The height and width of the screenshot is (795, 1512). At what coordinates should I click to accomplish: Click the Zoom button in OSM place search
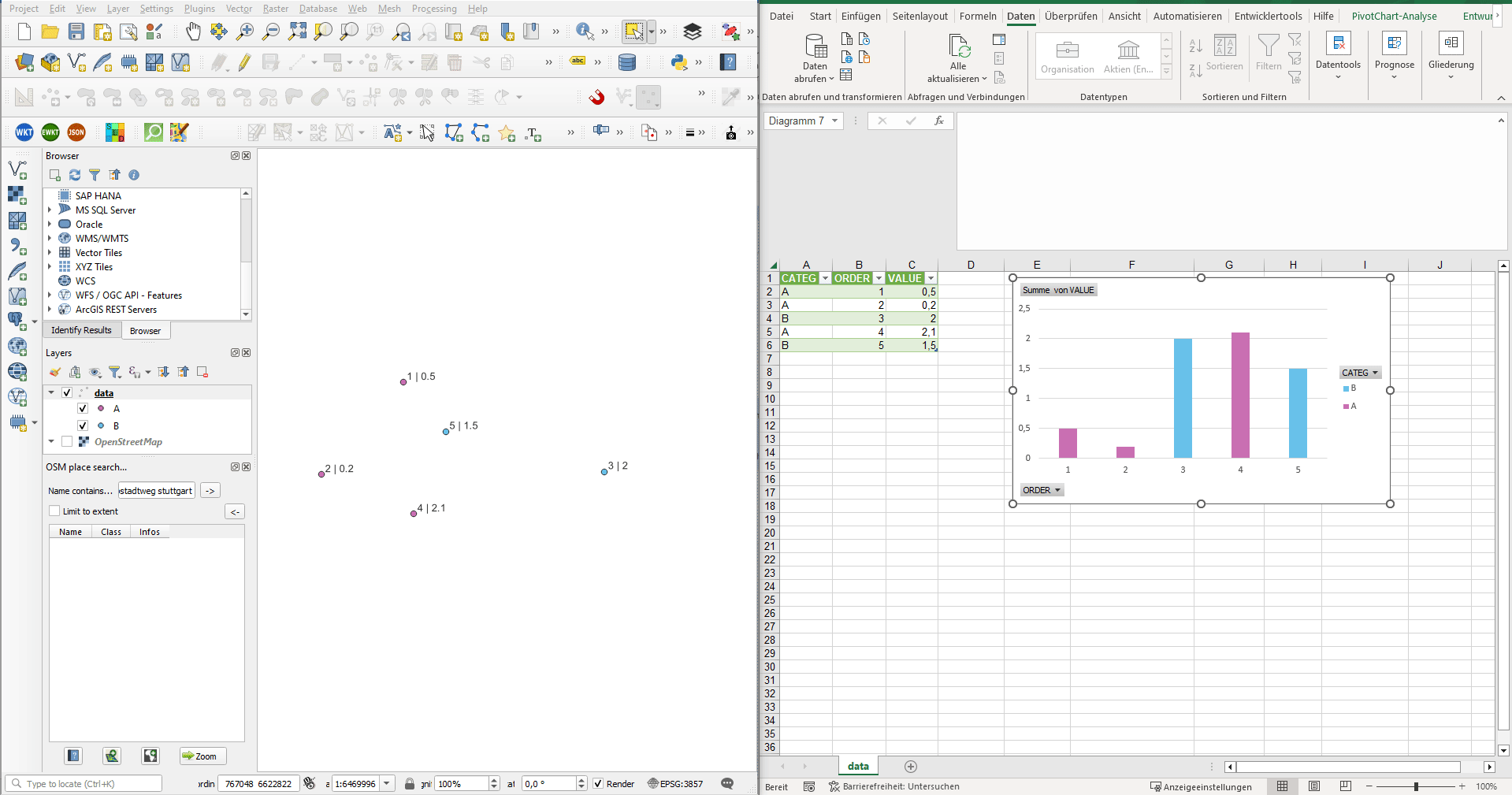(202, 756)
